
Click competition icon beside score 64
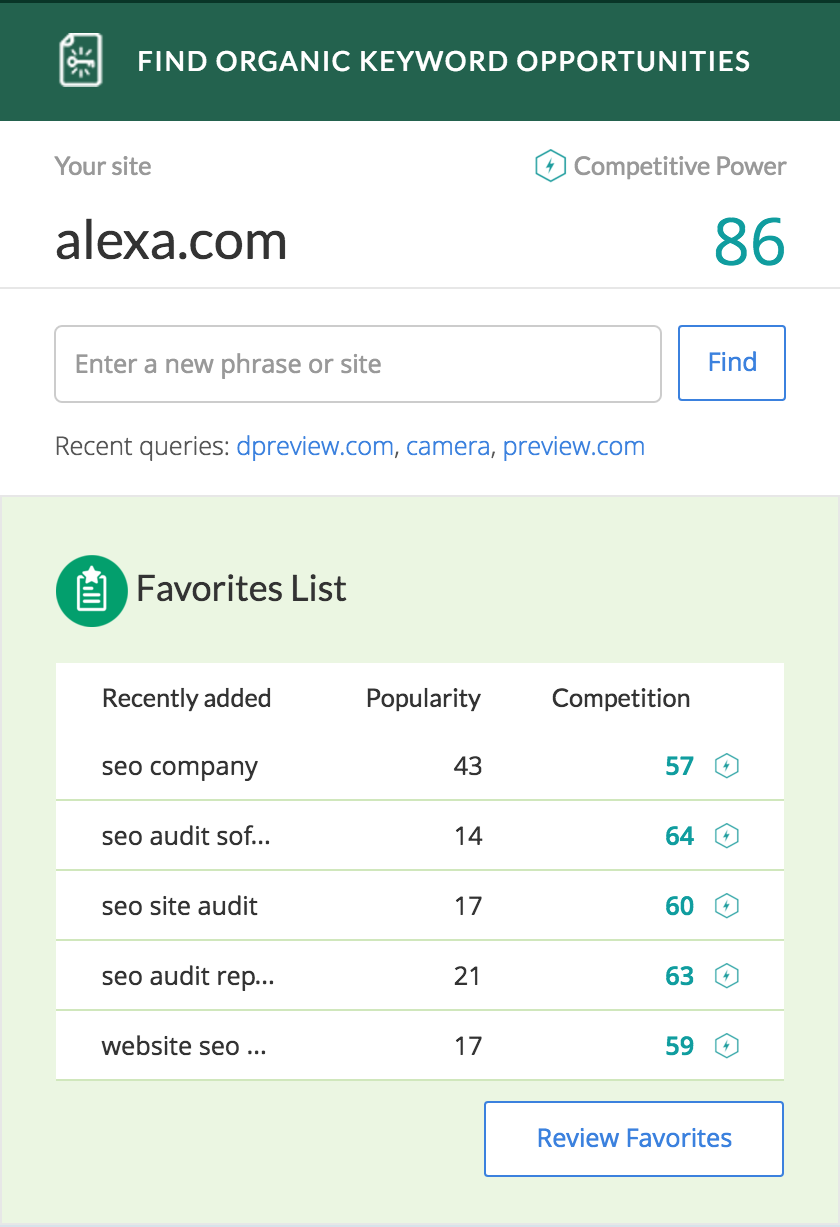[727, 836]
